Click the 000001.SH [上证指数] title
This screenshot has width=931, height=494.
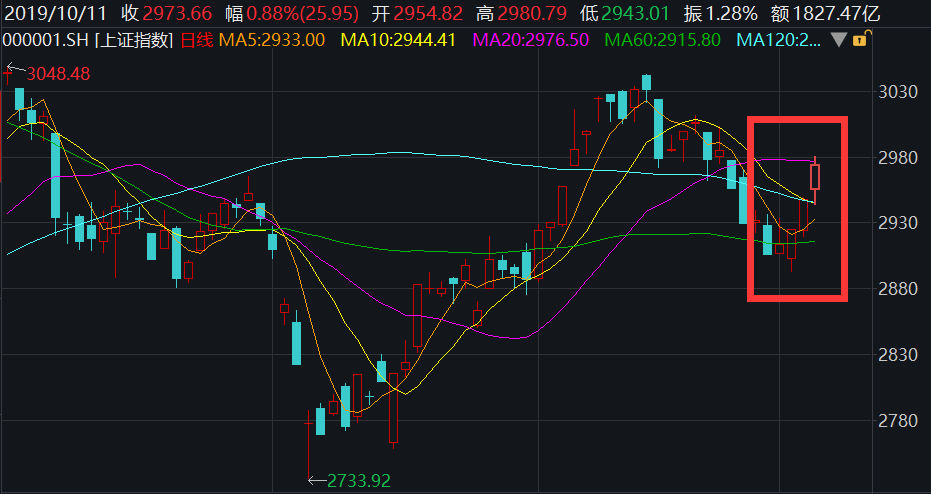tap(88, 40)
